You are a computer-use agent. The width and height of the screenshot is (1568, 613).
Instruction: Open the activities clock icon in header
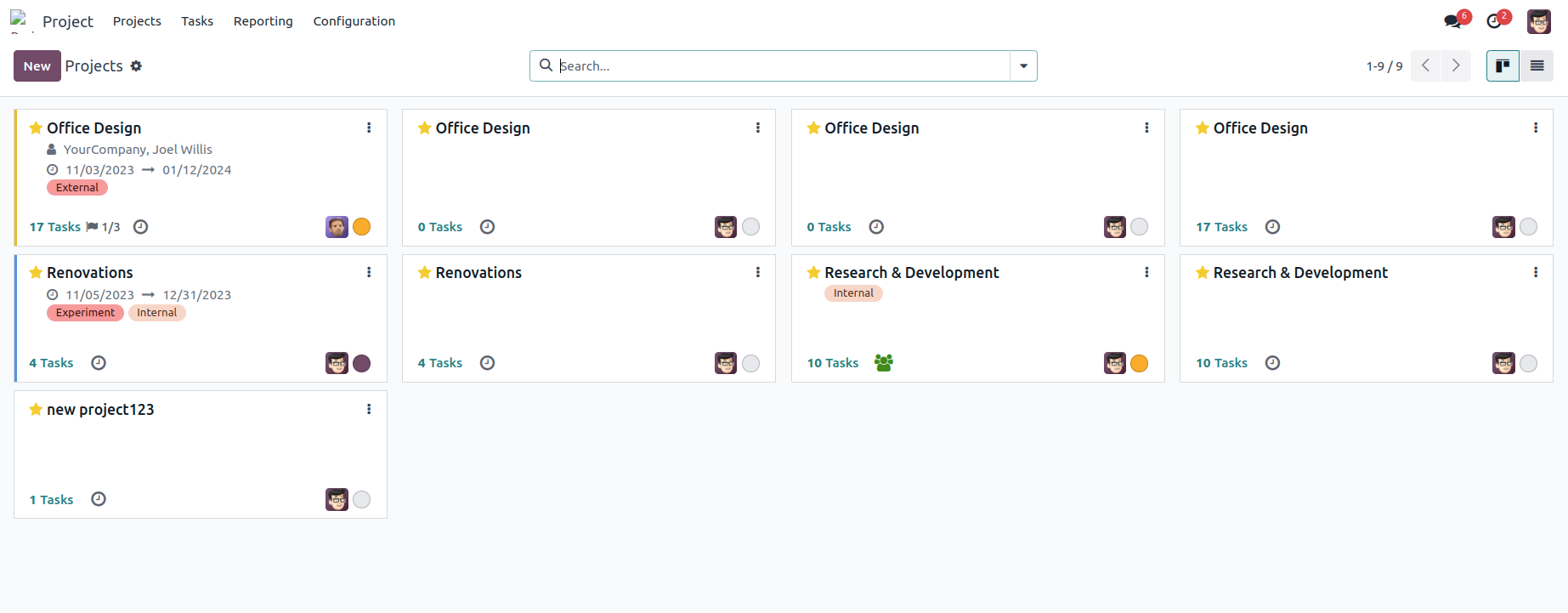[x=1494, y=21]
